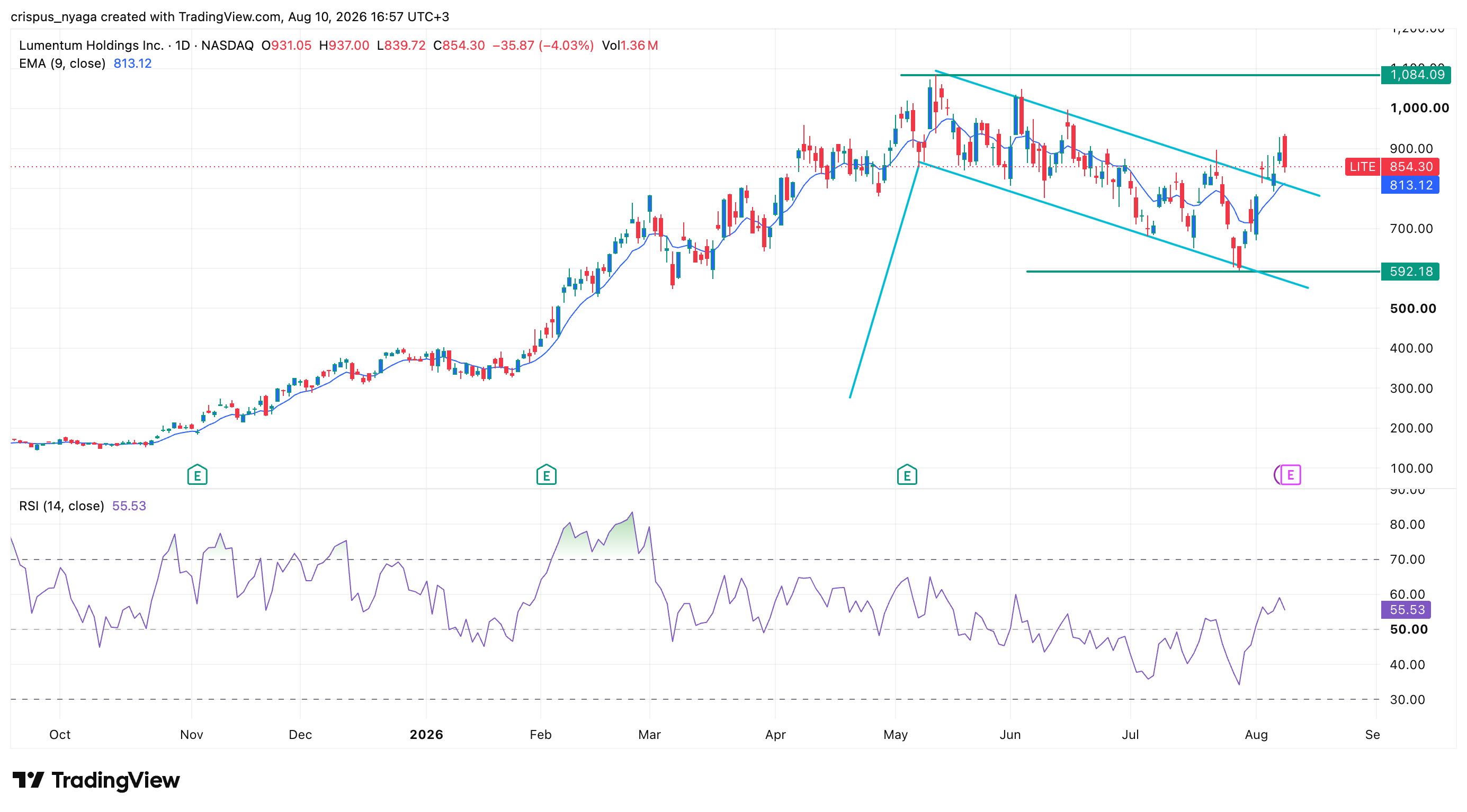This screenshot has width=1467, height=812.
Task: Click the RSI legend value 55.53
Action: [x=129, y=506]
